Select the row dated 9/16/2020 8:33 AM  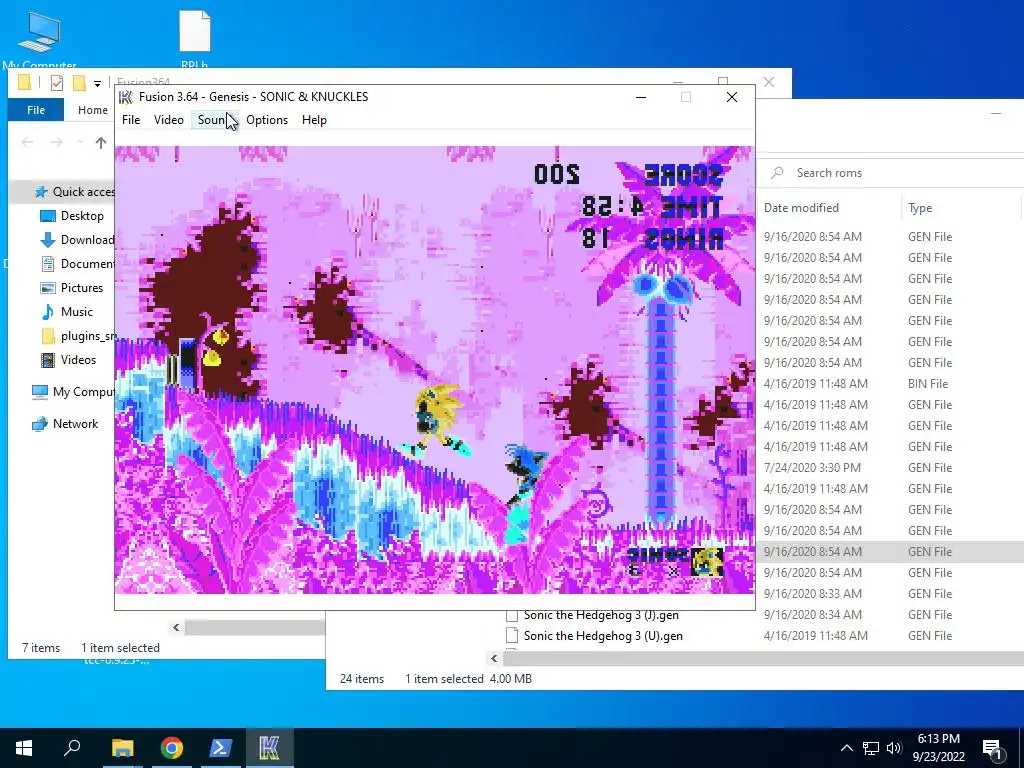tap(891, 594)
